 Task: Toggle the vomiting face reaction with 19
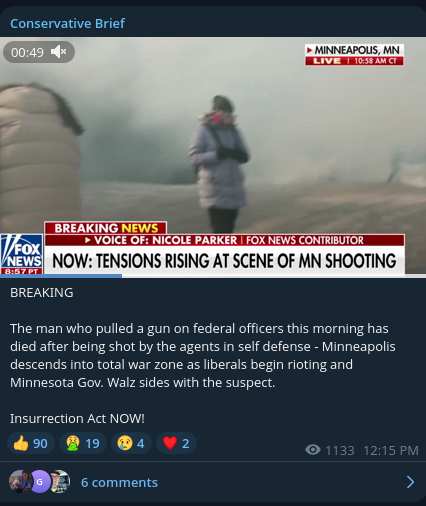pyautogui.click(x=83, y=443)
